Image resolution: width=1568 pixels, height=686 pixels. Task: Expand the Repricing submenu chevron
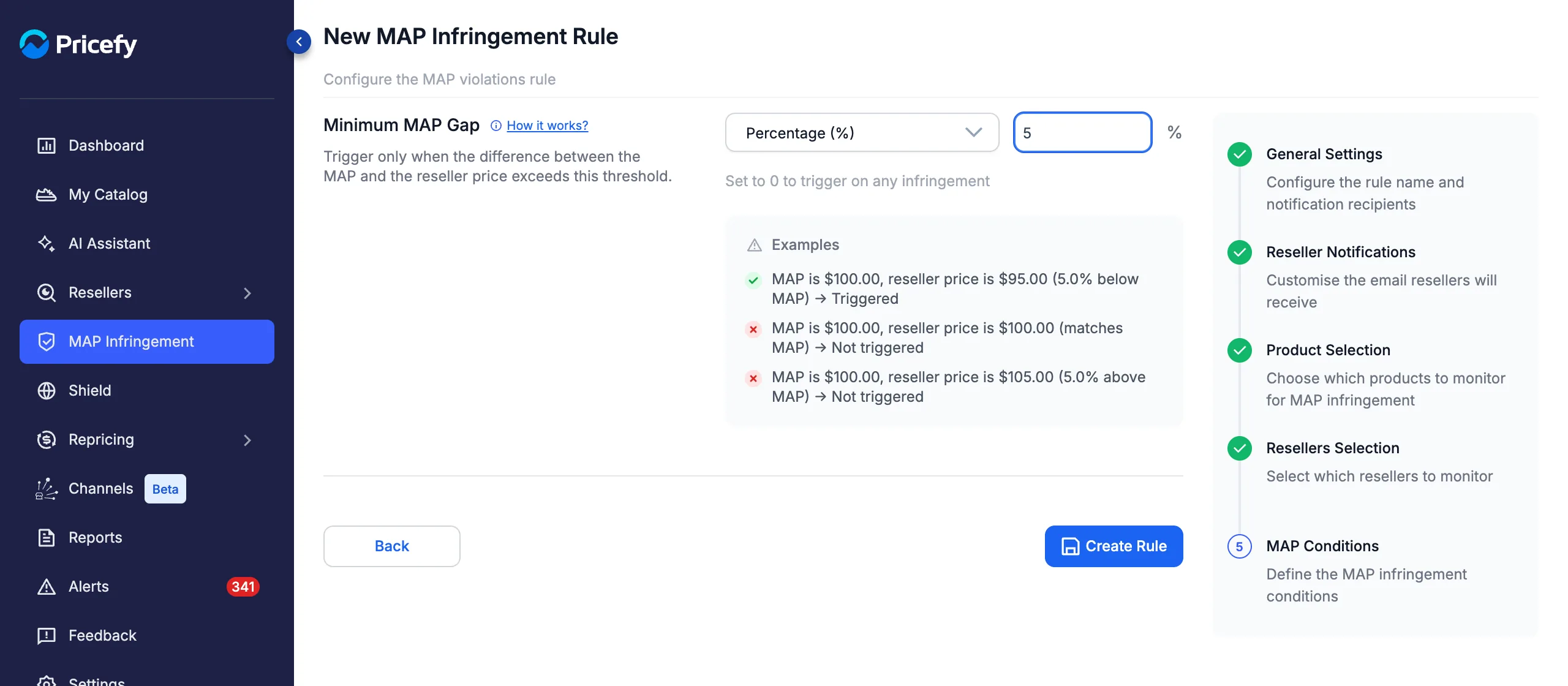247,440
